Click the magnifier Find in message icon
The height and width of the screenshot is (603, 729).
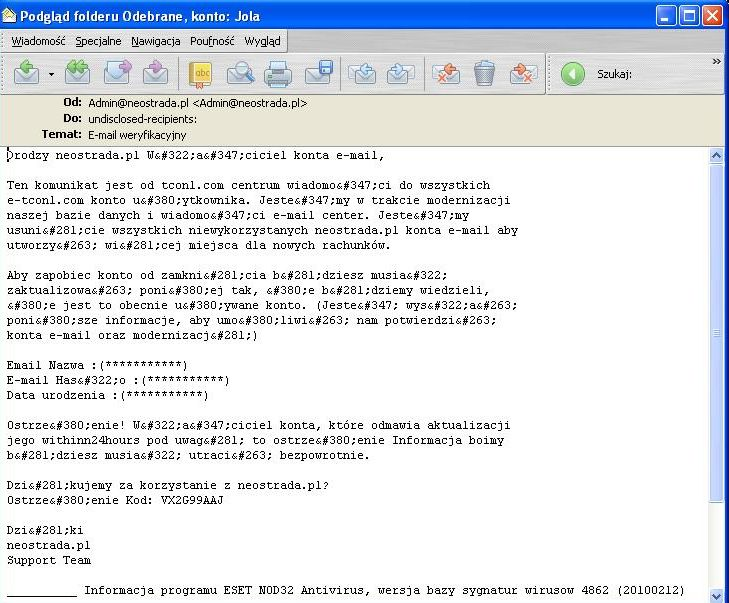(240, 73)
